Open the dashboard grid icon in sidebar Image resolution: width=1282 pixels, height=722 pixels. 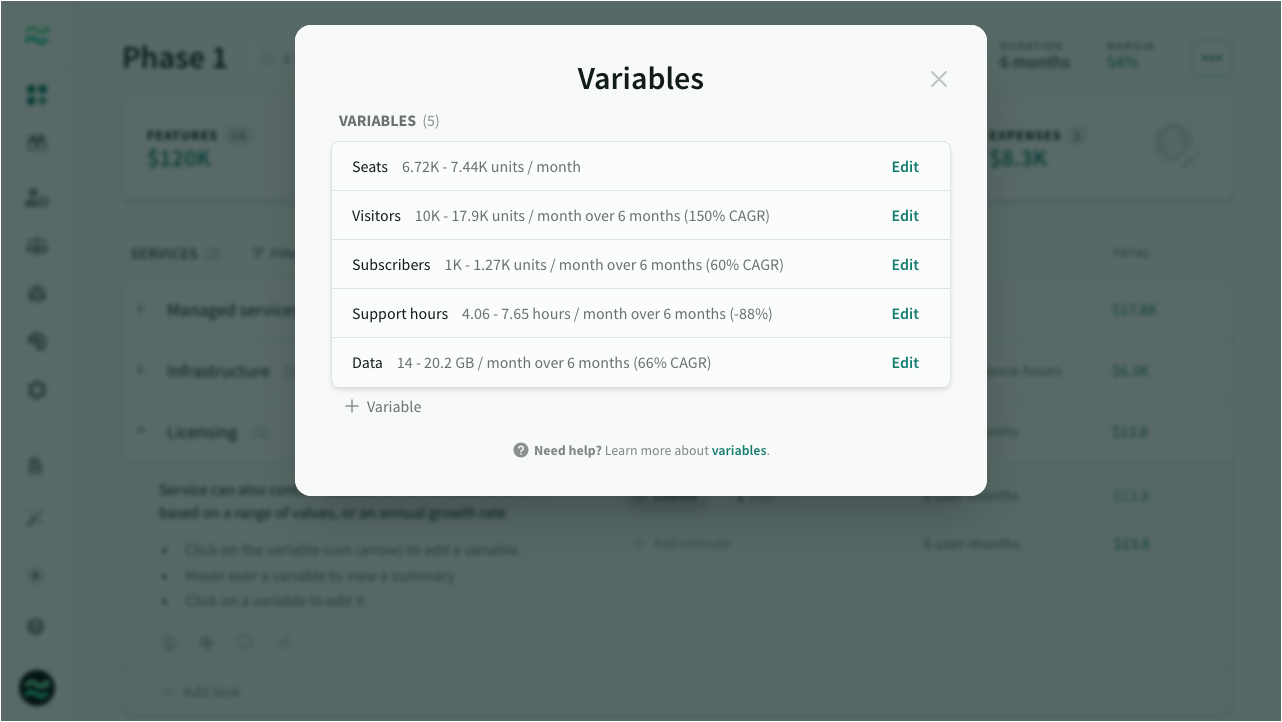37,95
